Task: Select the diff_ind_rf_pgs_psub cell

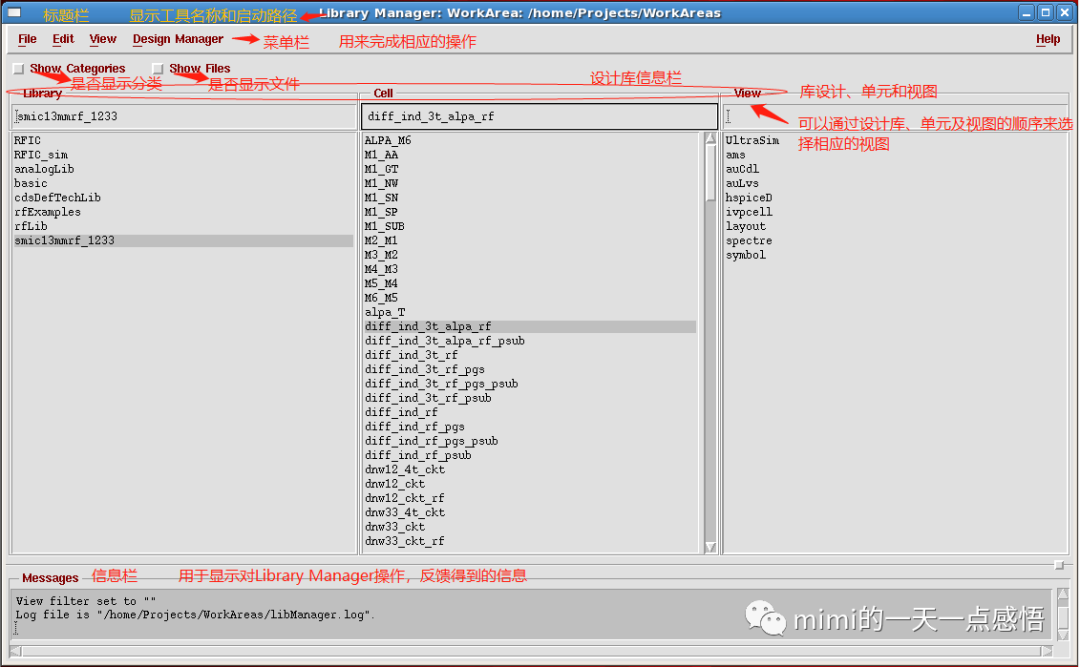Action: pyautogui.click(x=432, y=442)
